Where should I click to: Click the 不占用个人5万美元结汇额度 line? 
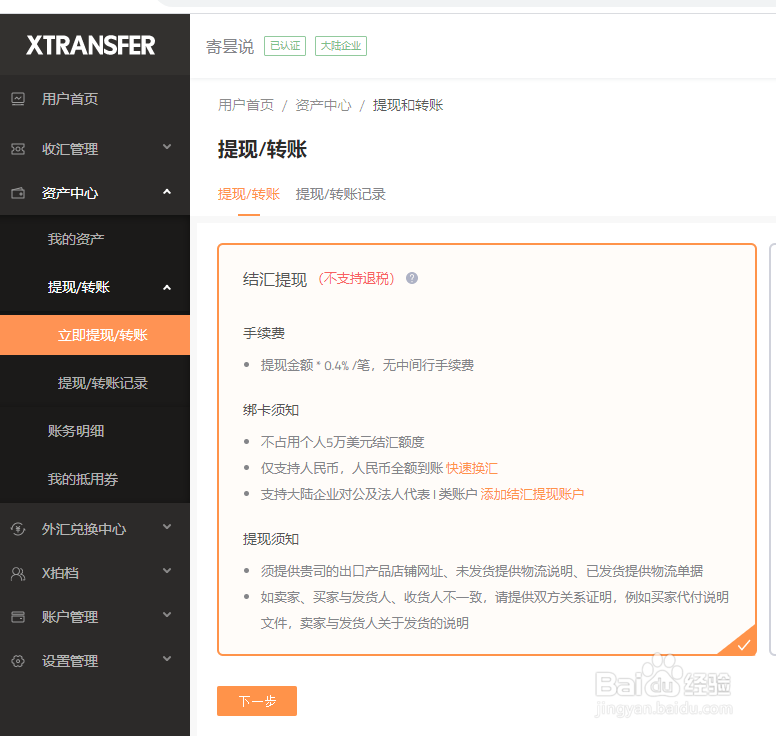(x=342, y=442)
